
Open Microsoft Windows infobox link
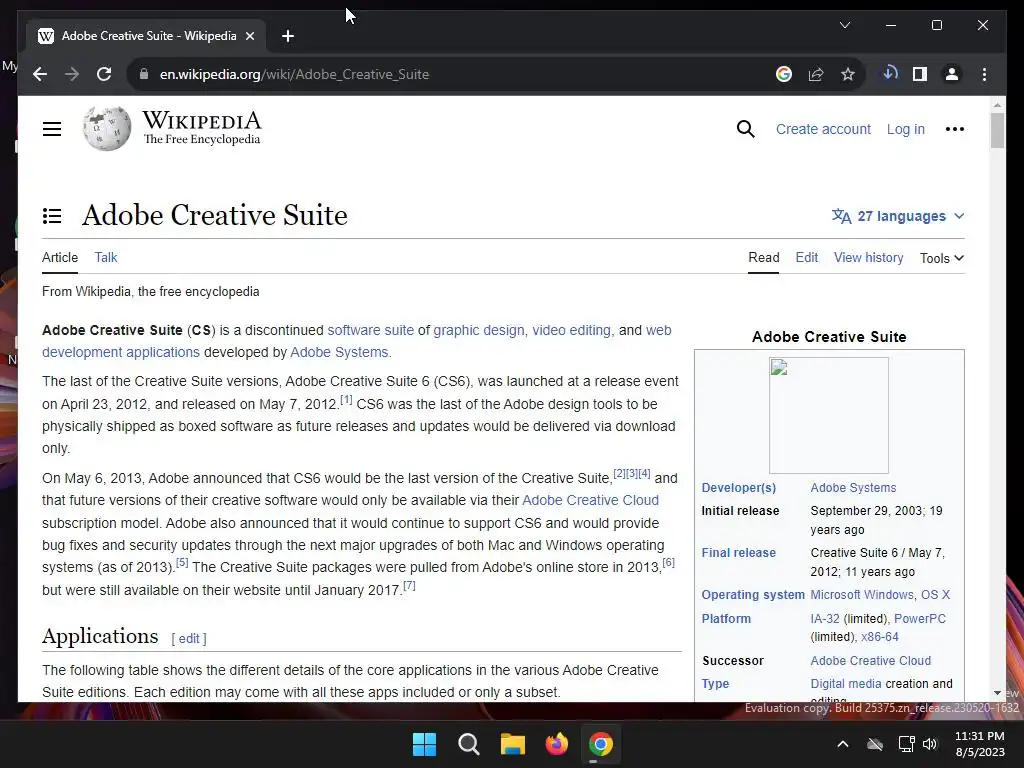(x=862, y=595)
